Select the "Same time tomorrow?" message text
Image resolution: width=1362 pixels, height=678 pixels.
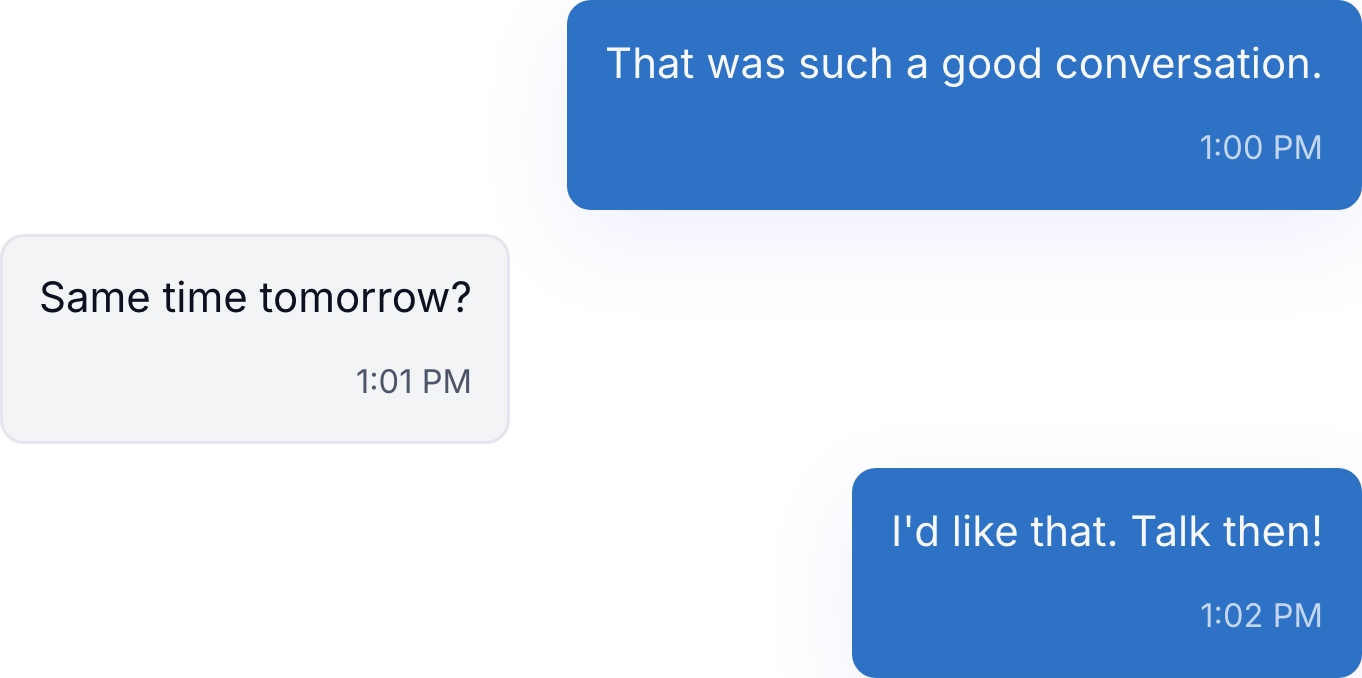pyautogui.click(x=255, y=298)
